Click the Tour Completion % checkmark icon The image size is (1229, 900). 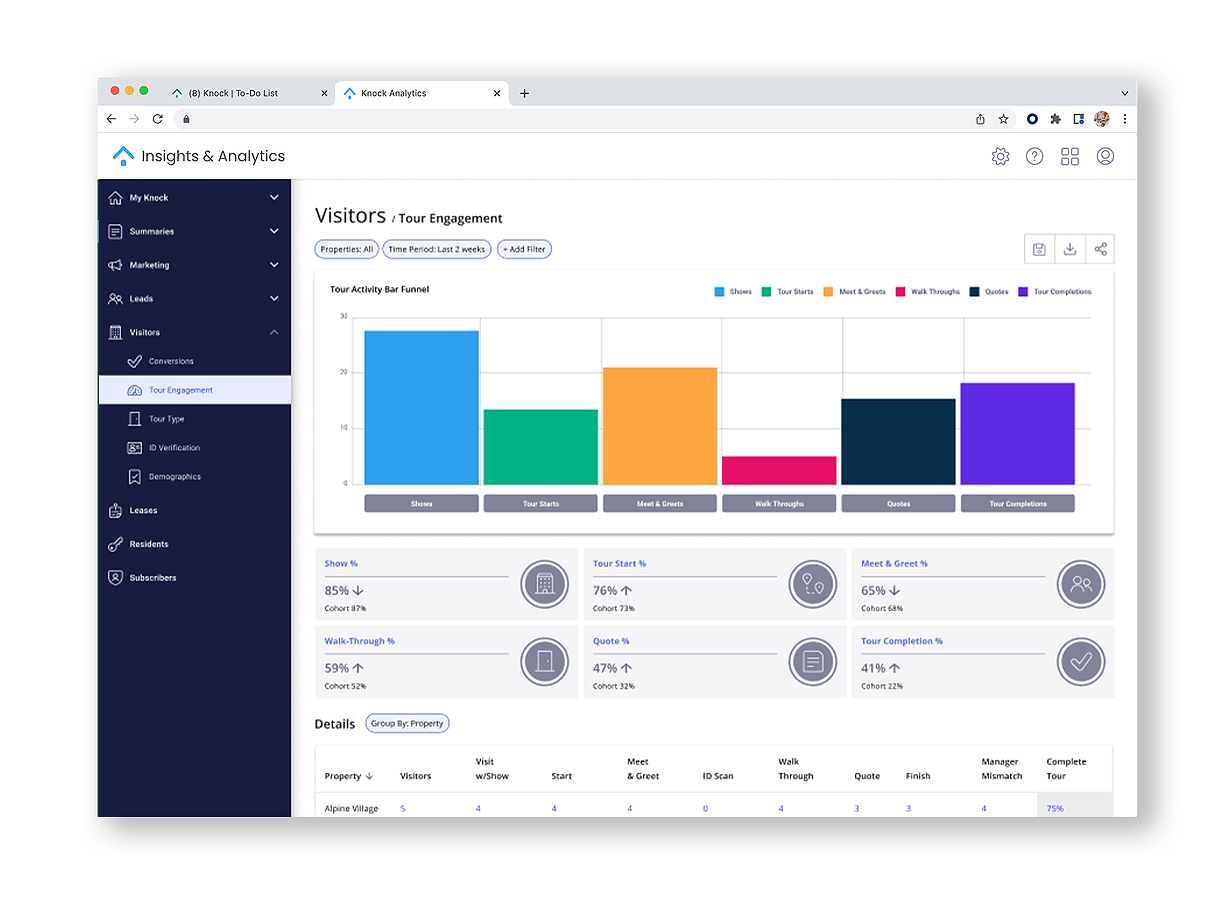point(1081,661)
